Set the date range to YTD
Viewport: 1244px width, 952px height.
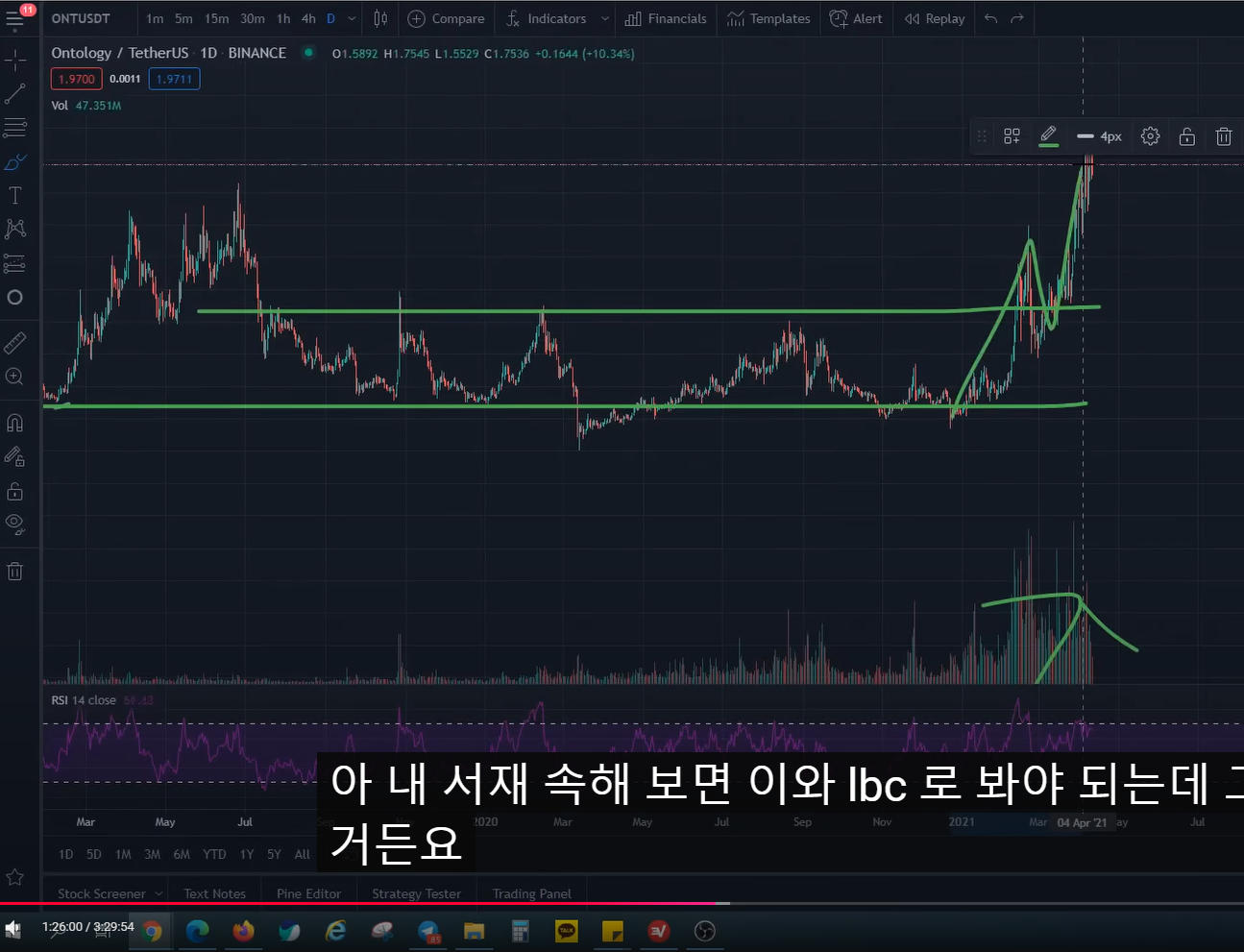tap(214, 854)
